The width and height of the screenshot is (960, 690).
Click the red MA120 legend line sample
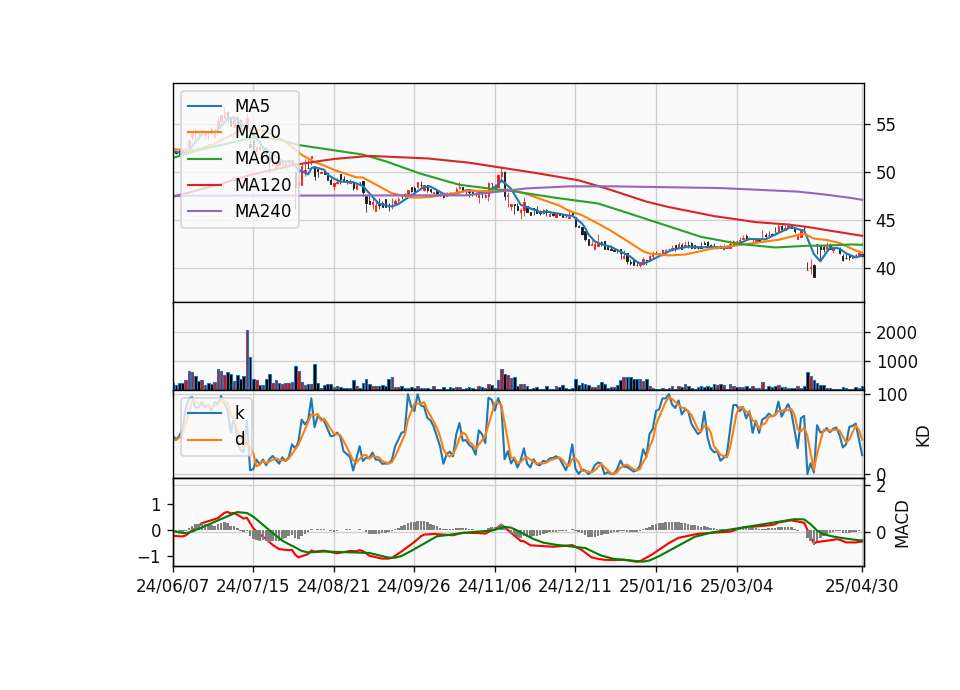204,185
